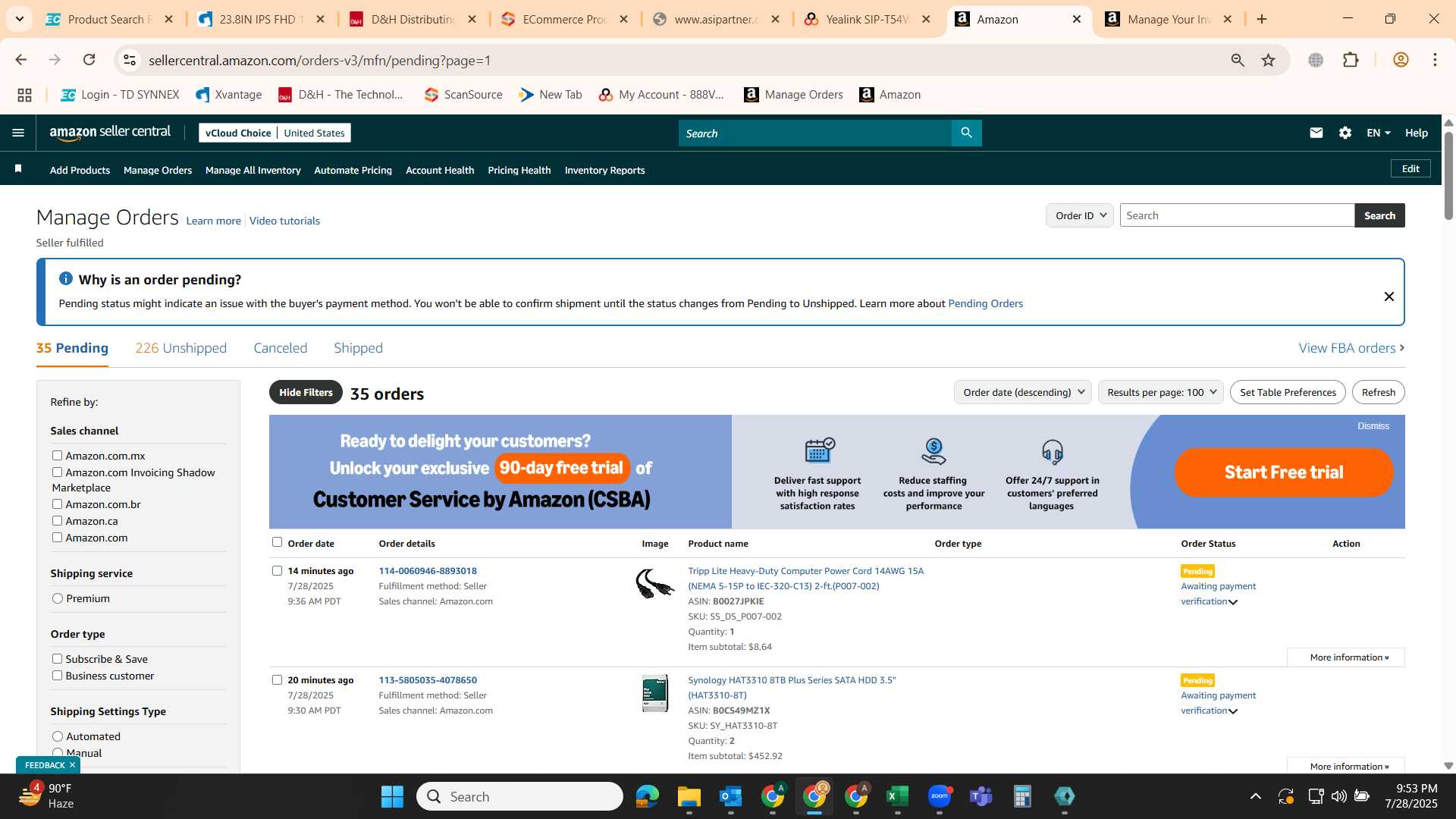
Task: Check the Amazon.com.mx sales channel filter
Action: tap(57, 455)
